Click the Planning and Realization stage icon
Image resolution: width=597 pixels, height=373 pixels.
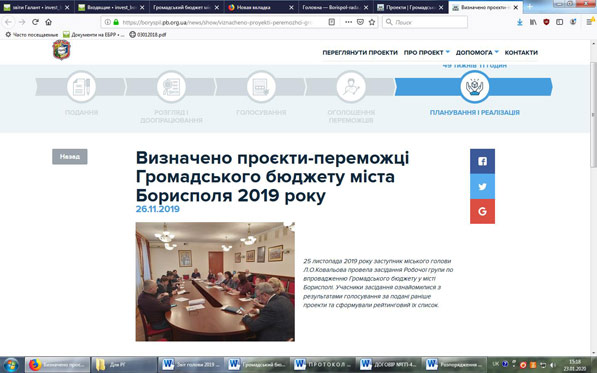click(474, 87)
